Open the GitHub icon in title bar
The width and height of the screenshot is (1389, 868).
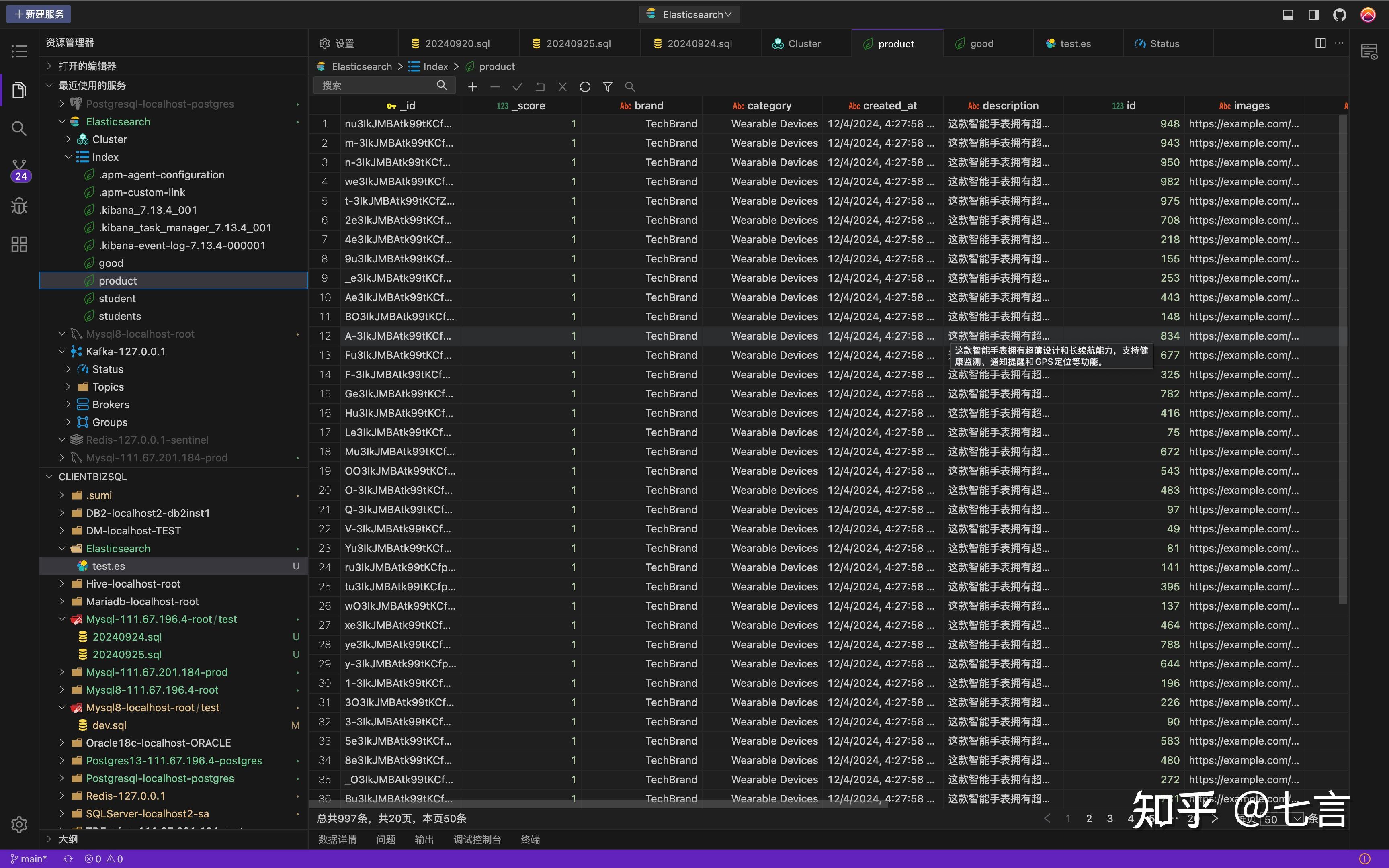pos(1340,14)
